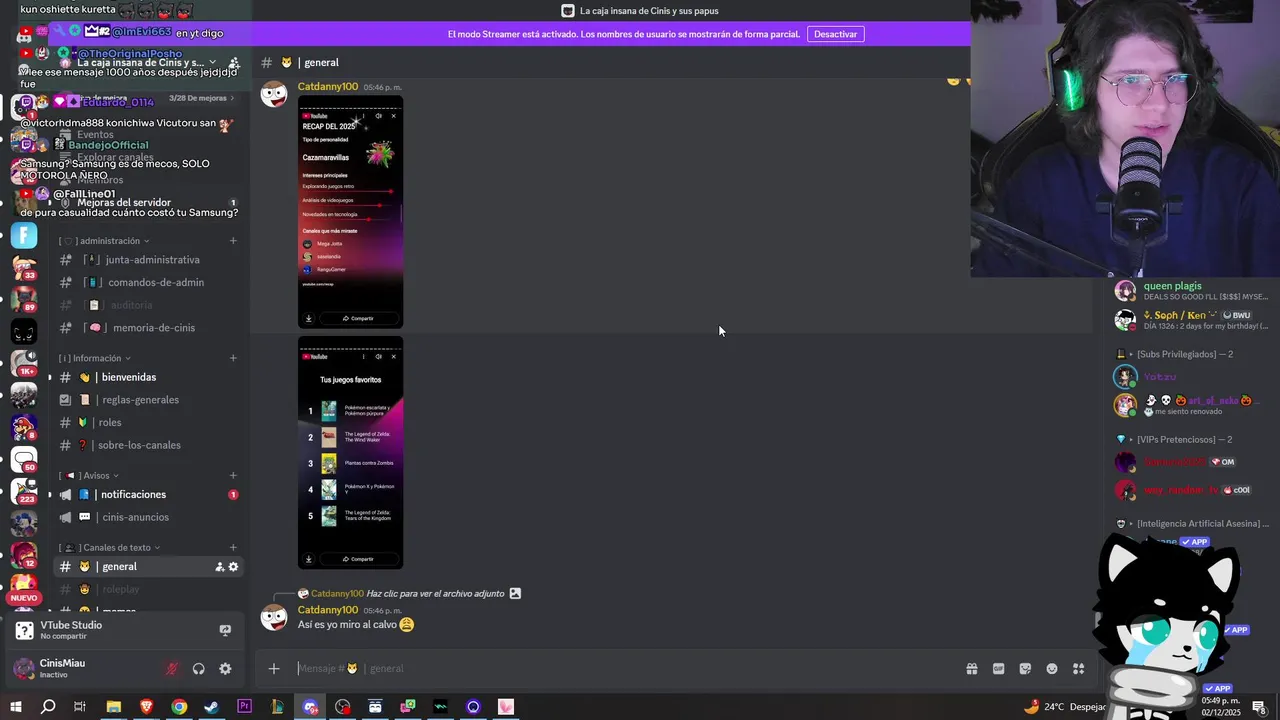Open the emoji picker
This screenshot has height=720, width=1280.
pyautogui.click(x=1052, y=669)
